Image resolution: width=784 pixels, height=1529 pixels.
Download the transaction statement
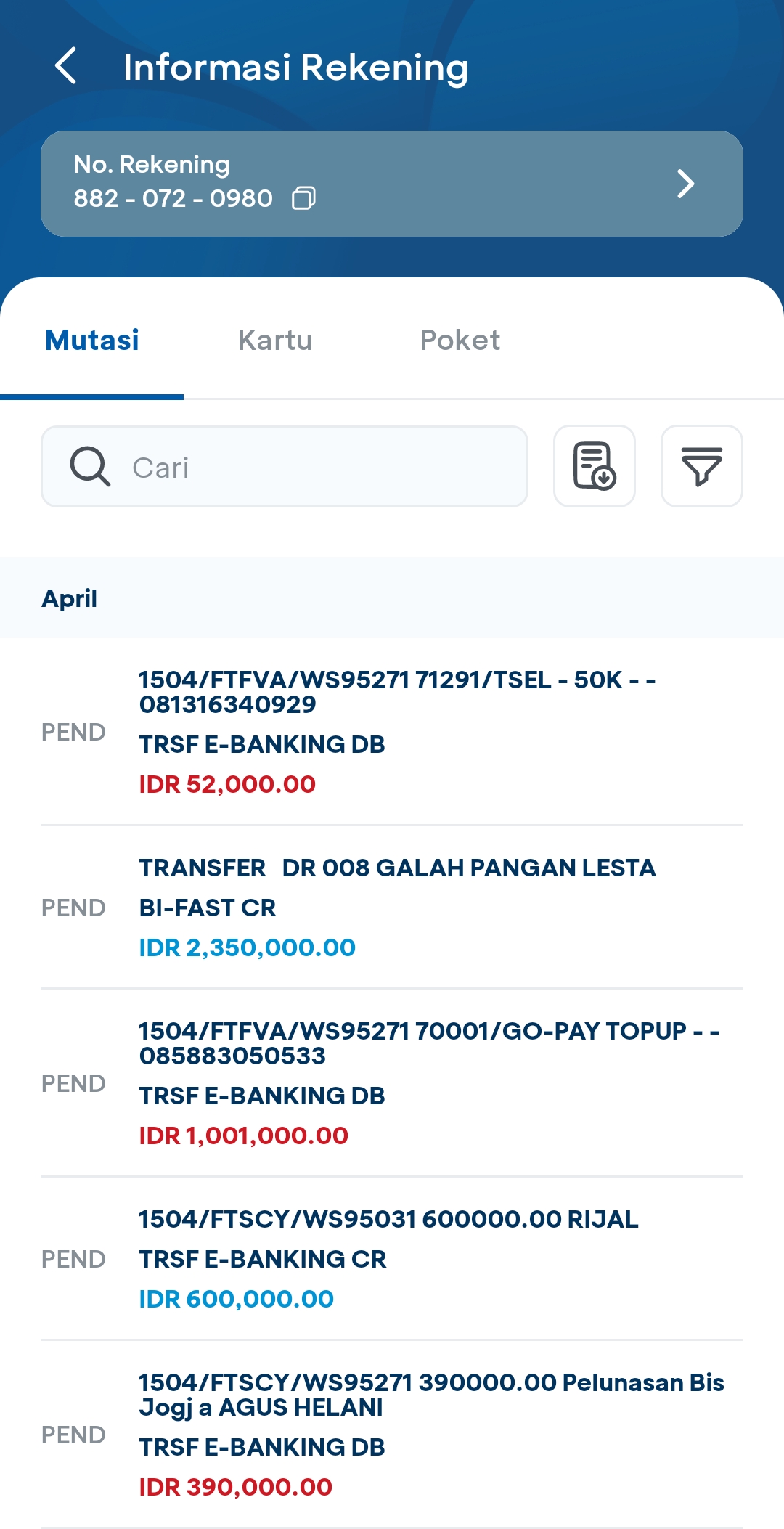[x=595, y=466]
